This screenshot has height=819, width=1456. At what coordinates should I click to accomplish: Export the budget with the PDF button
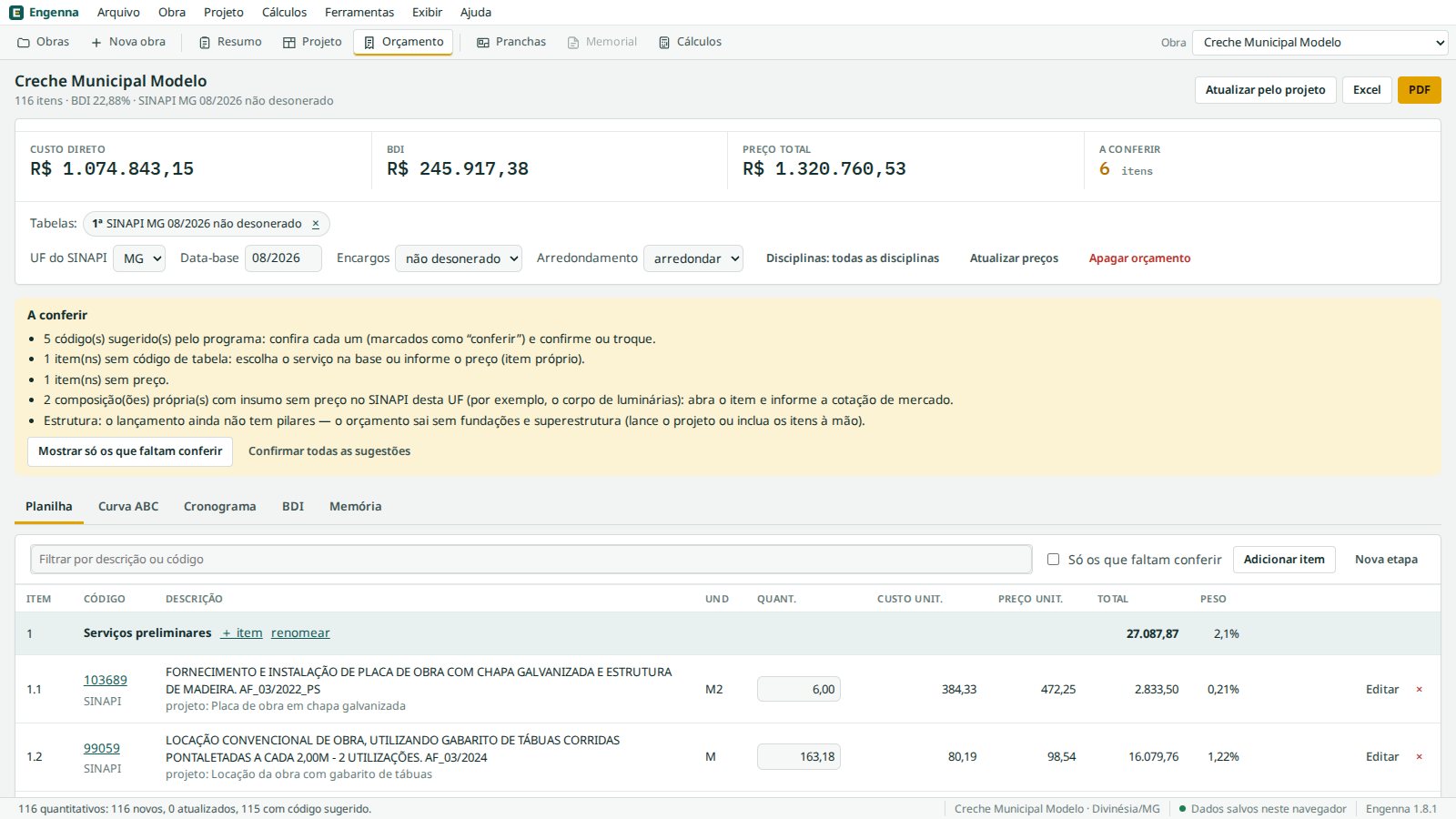1420,90
